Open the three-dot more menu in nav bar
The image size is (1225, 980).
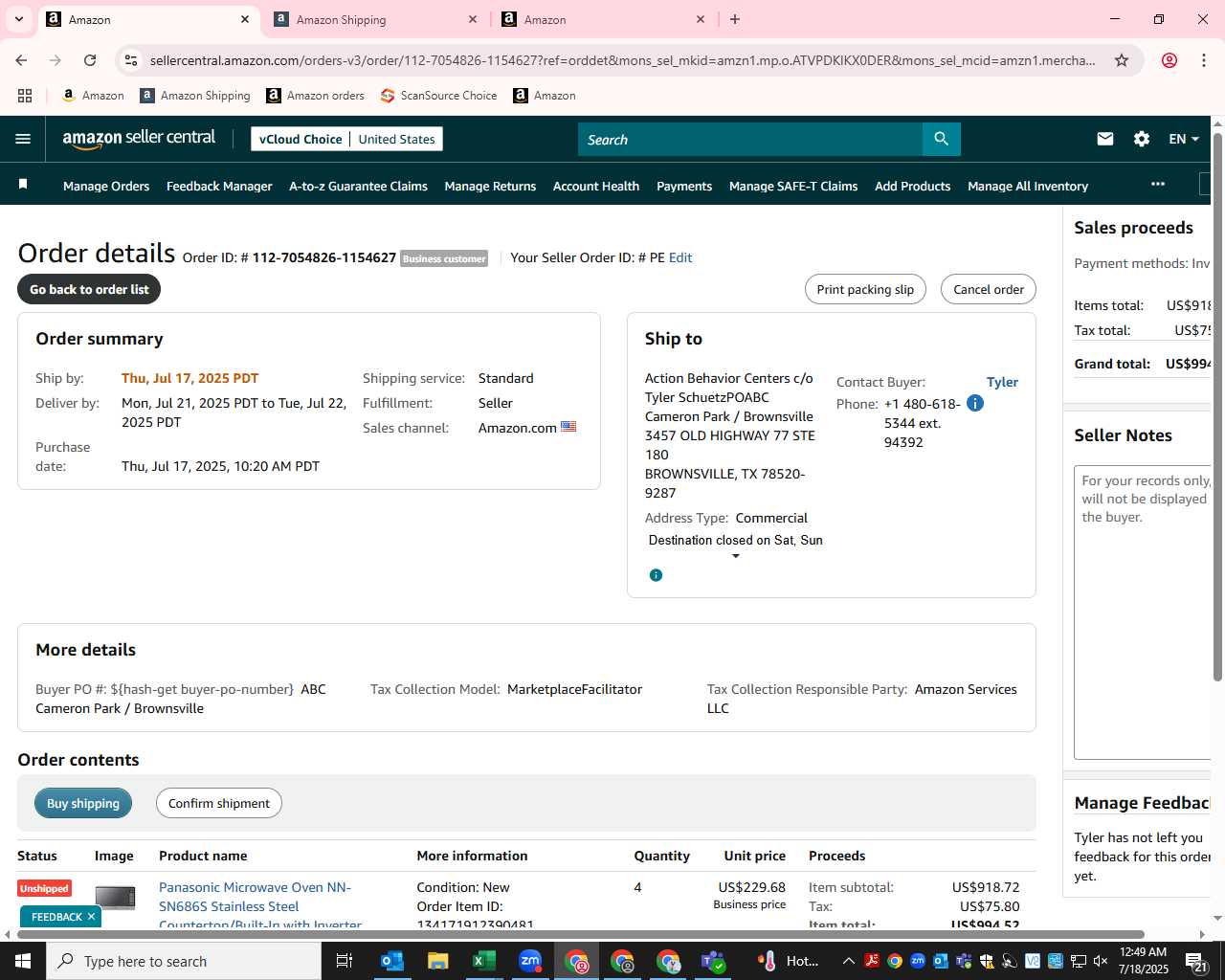1158,184
